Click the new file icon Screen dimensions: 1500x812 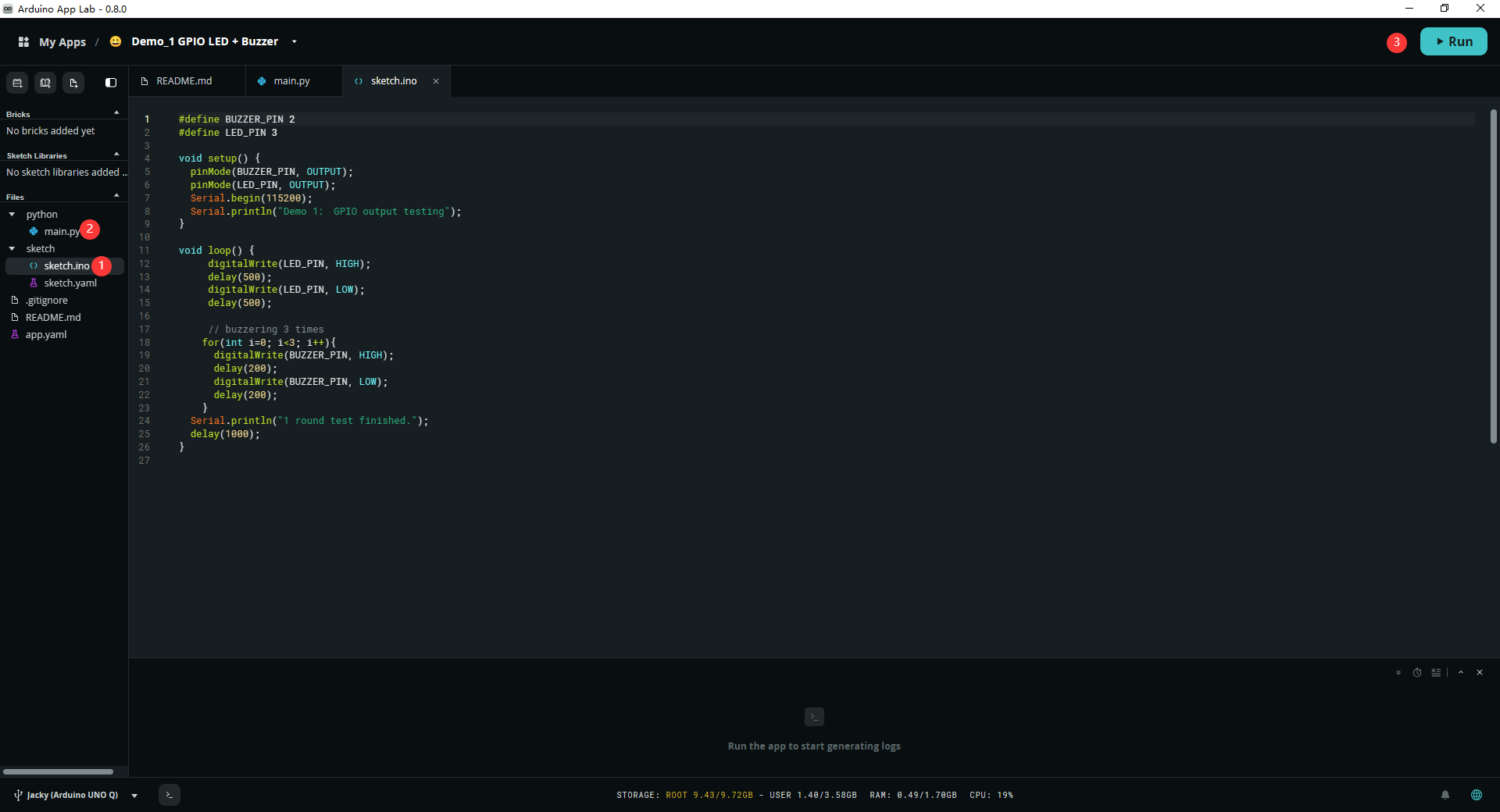(x=73, y=83)
